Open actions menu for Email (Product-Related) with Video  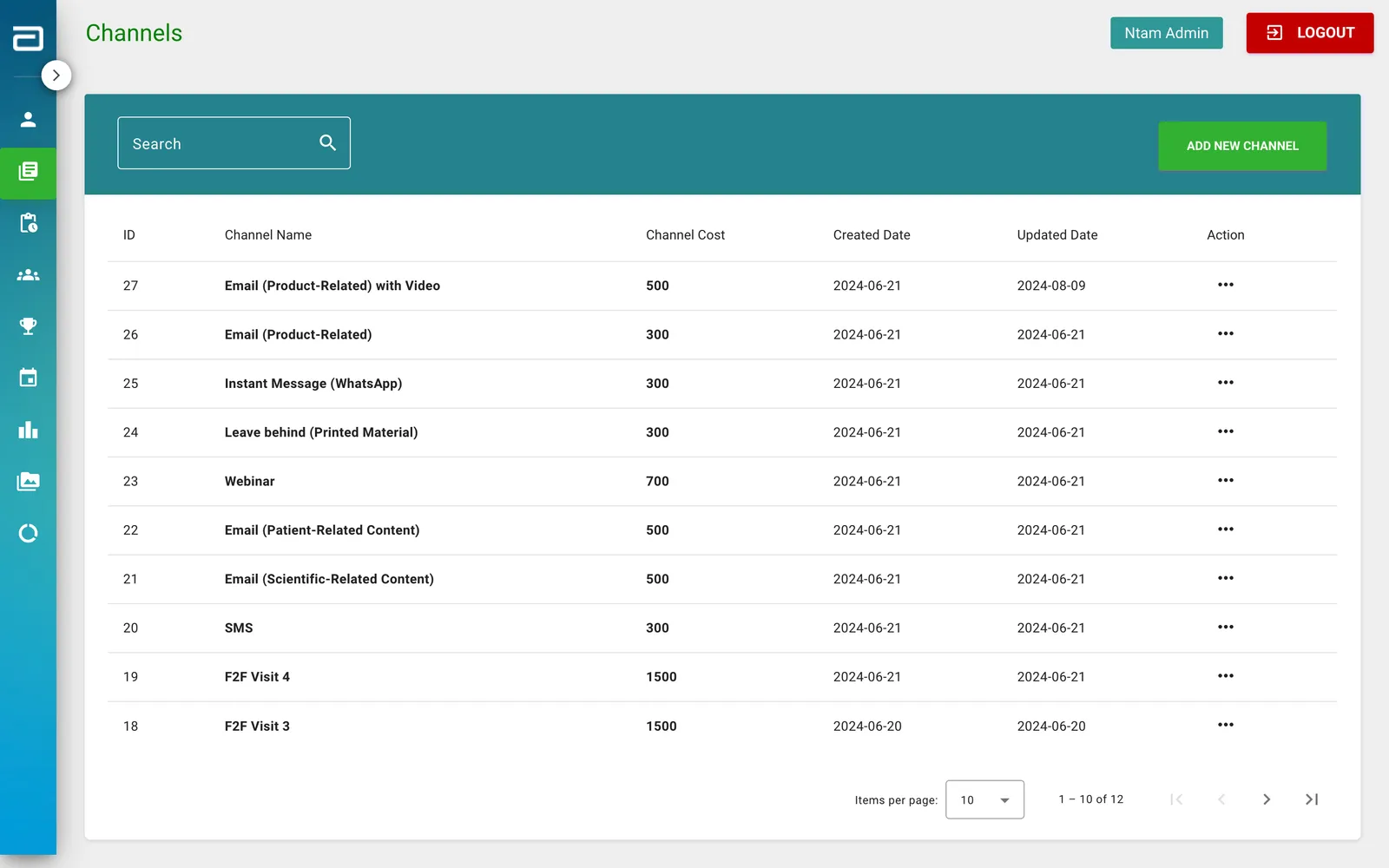1225,285
